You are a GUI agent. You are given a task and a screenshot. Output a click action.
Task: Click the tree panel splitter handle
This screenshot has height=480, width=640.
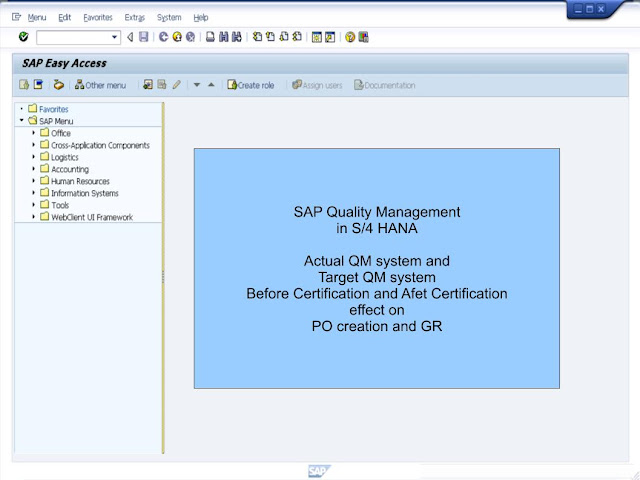(x=163, y=277)
